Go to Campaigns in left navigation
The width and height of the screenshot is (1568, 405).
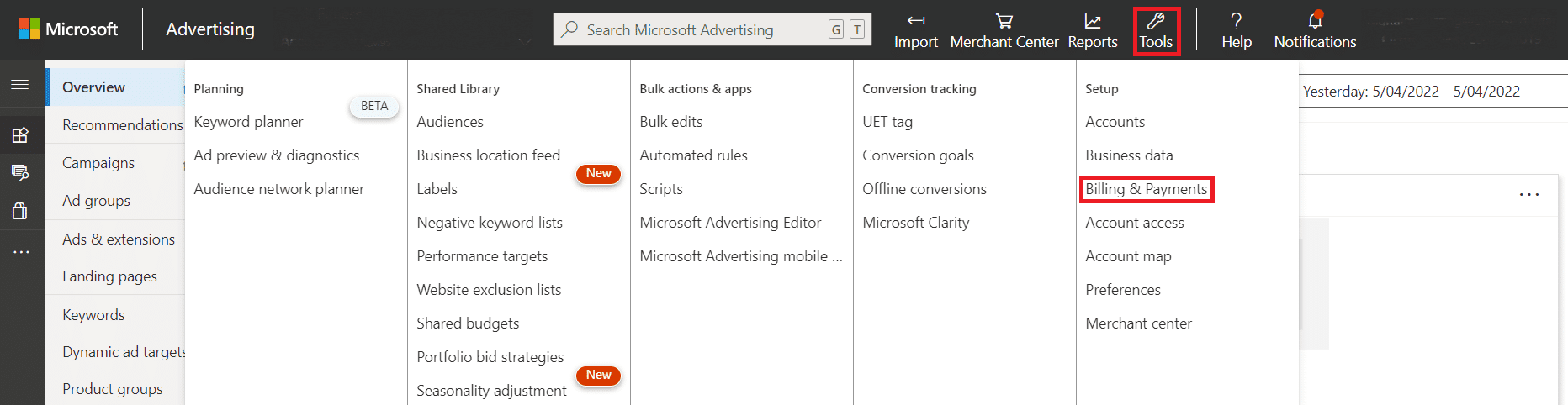98,163
